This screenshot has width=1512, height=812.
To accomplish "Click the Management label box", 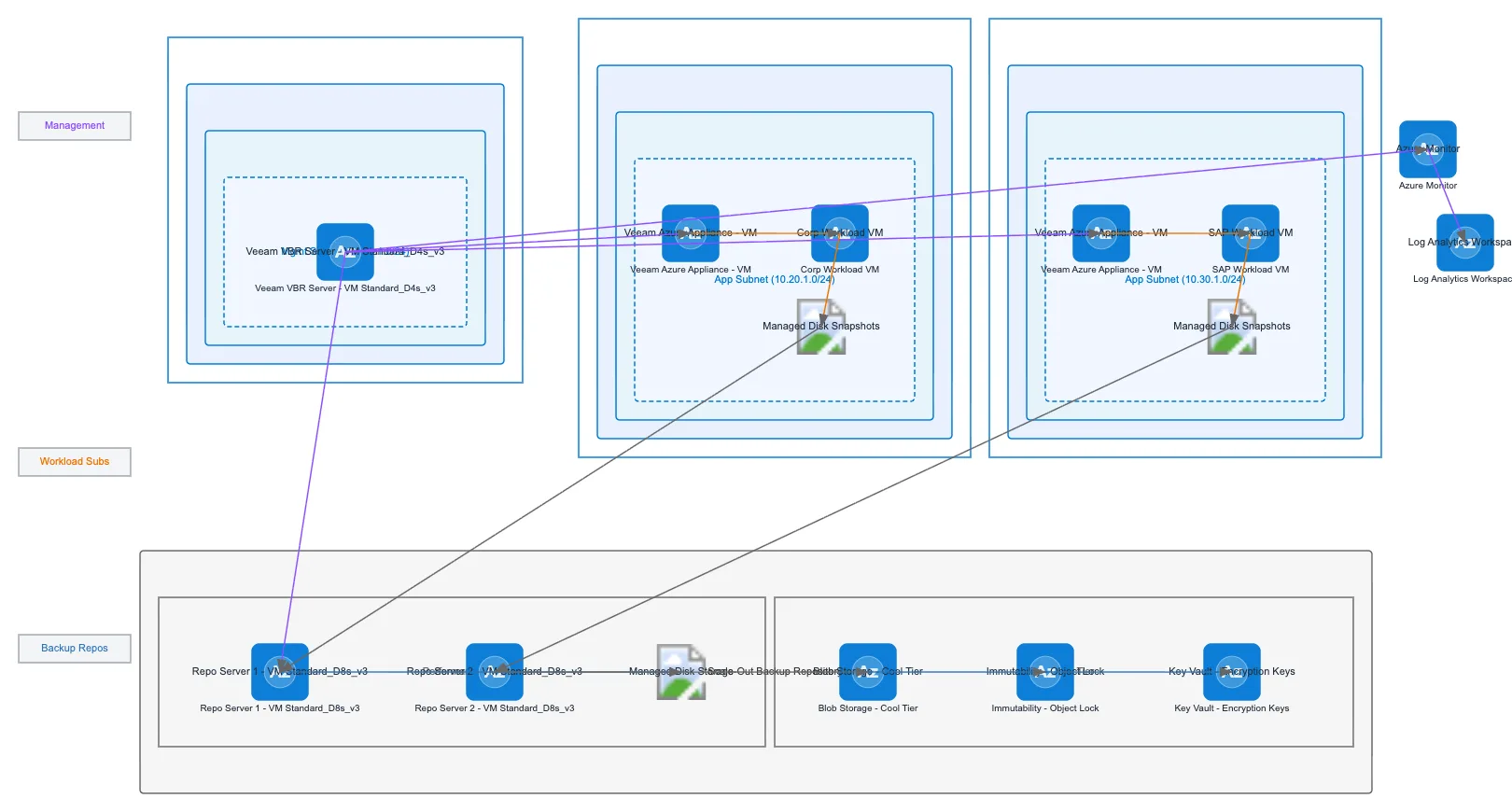I will [75, 126].
